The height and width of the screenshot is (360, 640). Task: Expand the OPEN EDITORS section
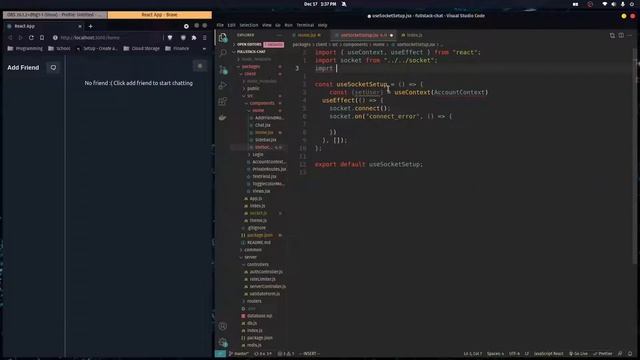249,44
